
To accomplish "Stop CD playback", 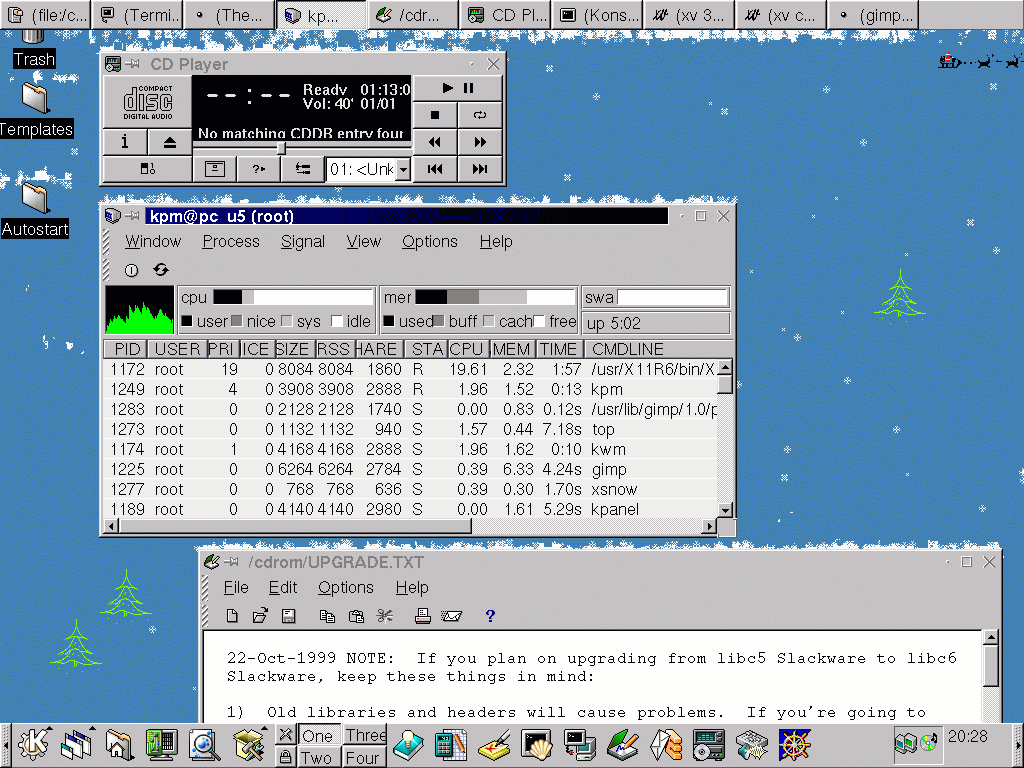I will [435, 116].
